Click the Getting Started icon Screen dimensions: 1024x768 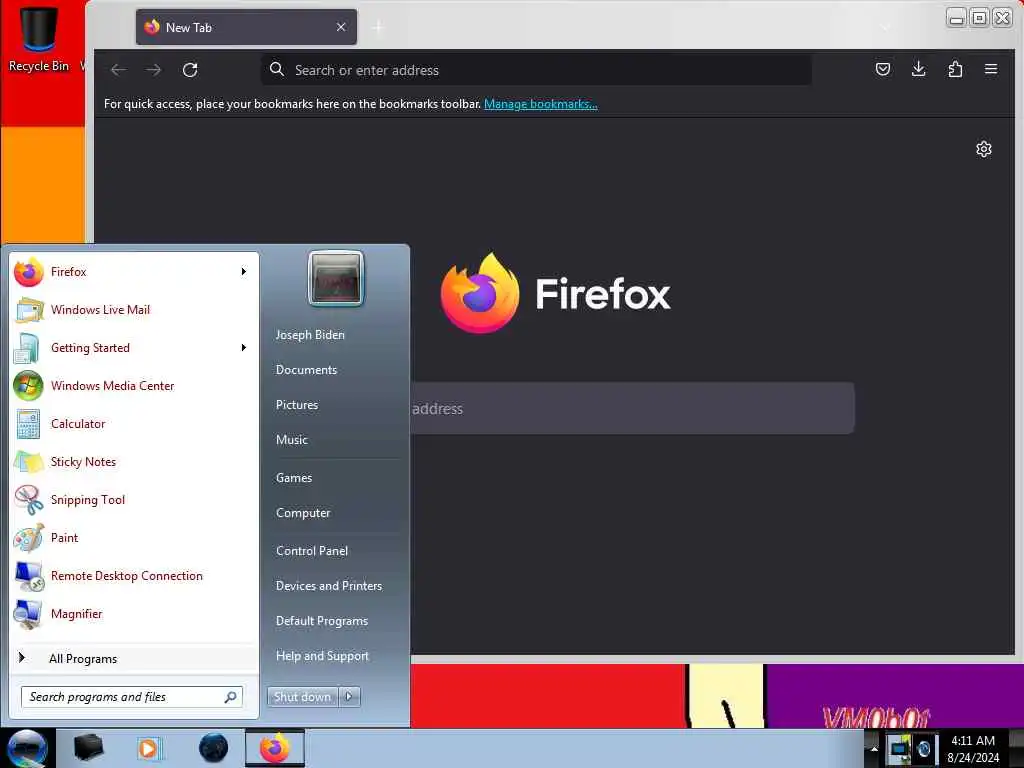(x=27, y=348)
